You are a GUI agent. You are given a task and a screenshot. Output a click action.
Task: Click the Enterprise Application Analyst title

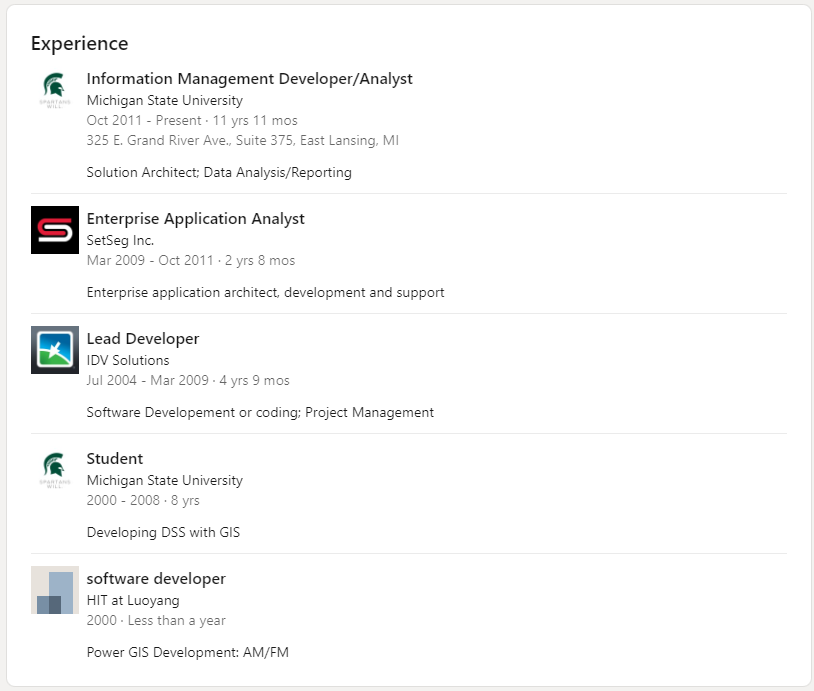(195, 219)
